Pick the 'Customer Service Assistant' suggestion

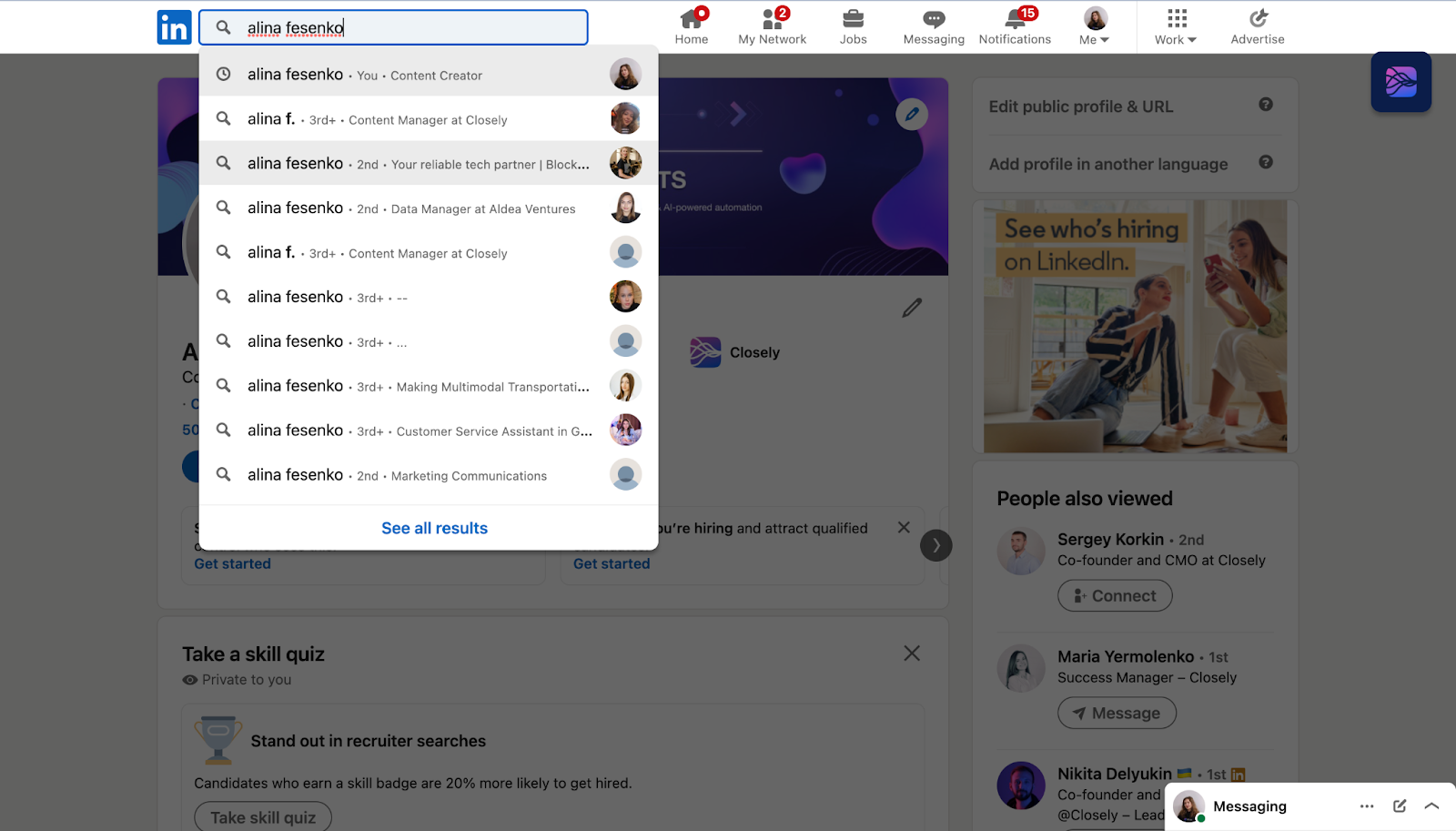click(x=429, y=431)
